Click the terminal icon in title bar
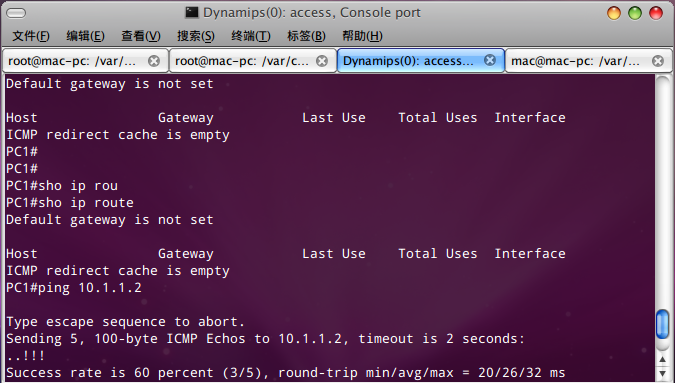Screen dimensions: 675x383 click(192, 12)
